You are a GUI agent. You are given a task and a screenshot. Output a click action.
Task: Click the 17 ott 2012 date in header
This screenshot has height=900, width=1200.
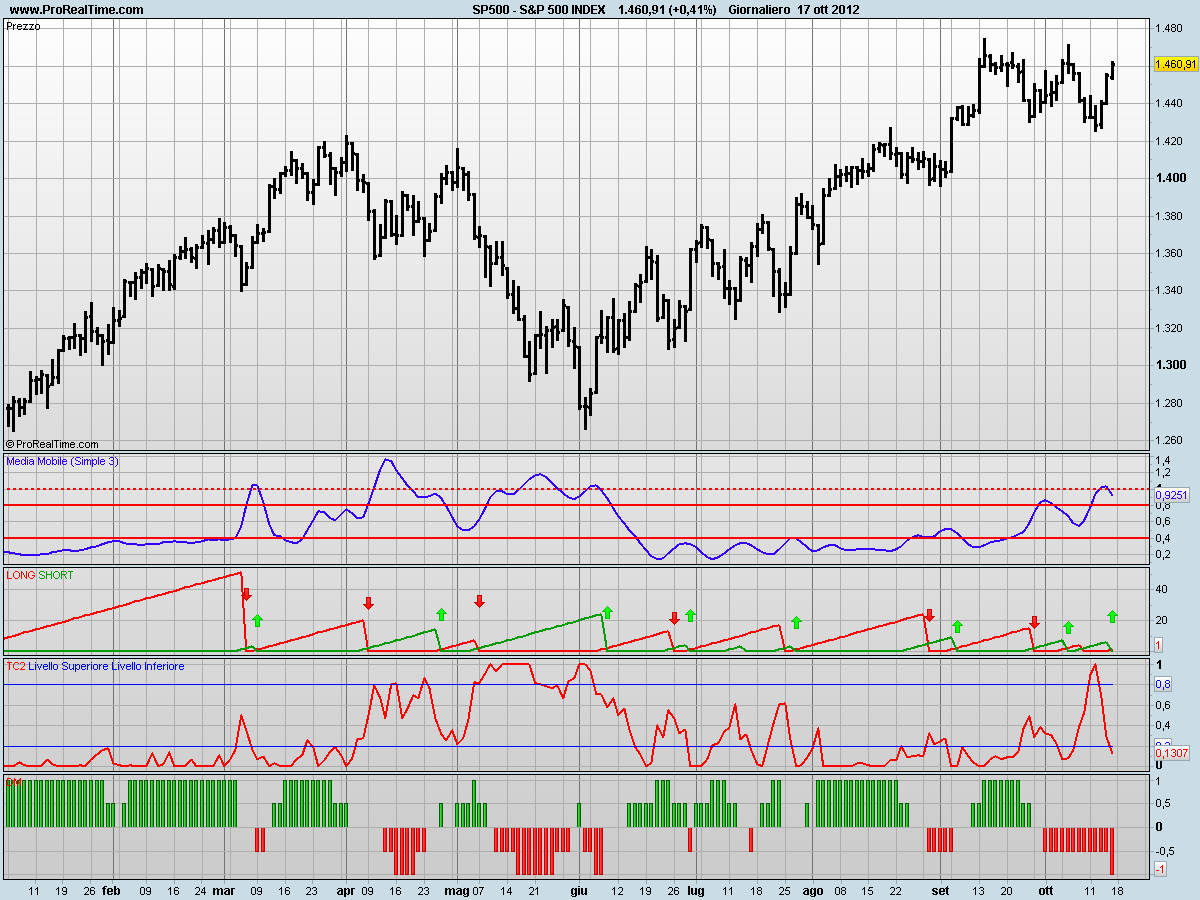pos(828,9)
